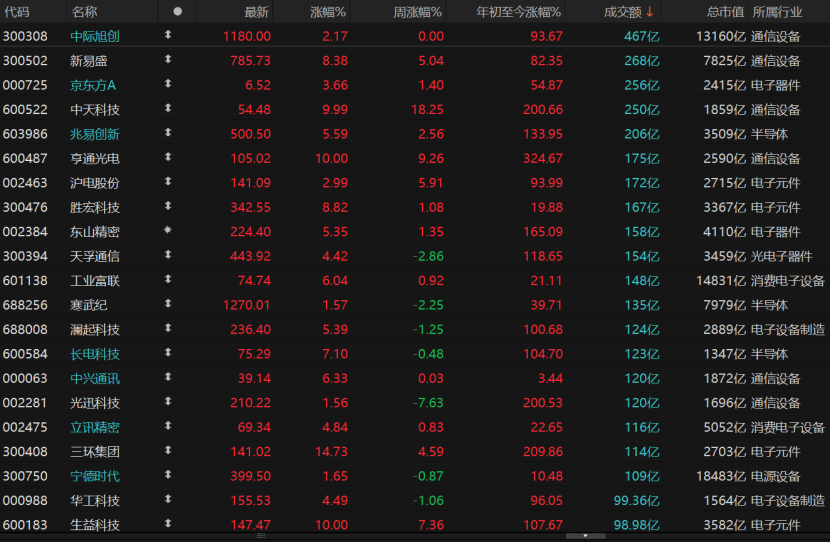Click year-to-date change 324.67
The image size is (831, 543).
[543, 158]
